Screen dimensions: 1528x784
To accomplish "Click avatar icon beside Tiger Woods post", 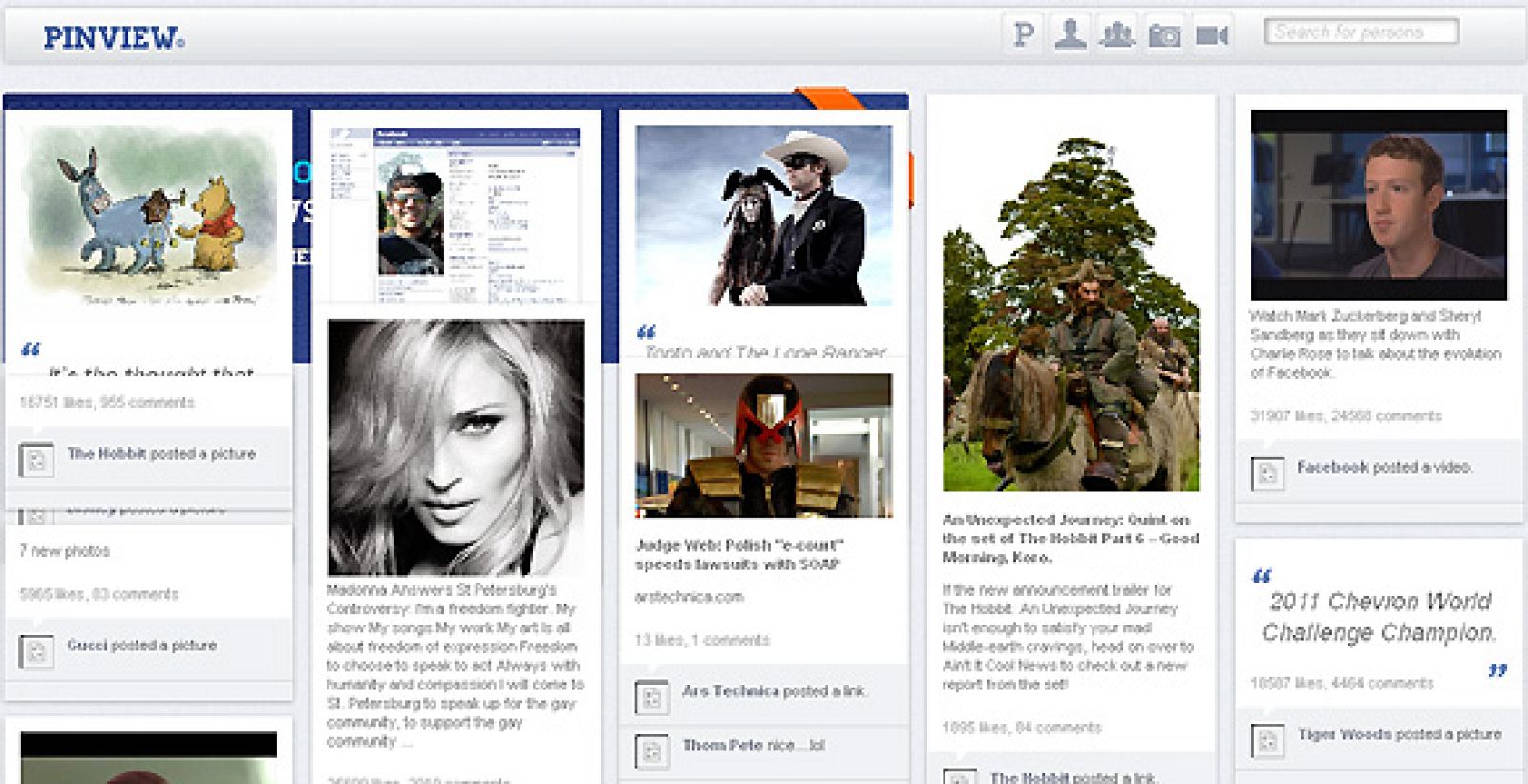I will [1267, 741].
